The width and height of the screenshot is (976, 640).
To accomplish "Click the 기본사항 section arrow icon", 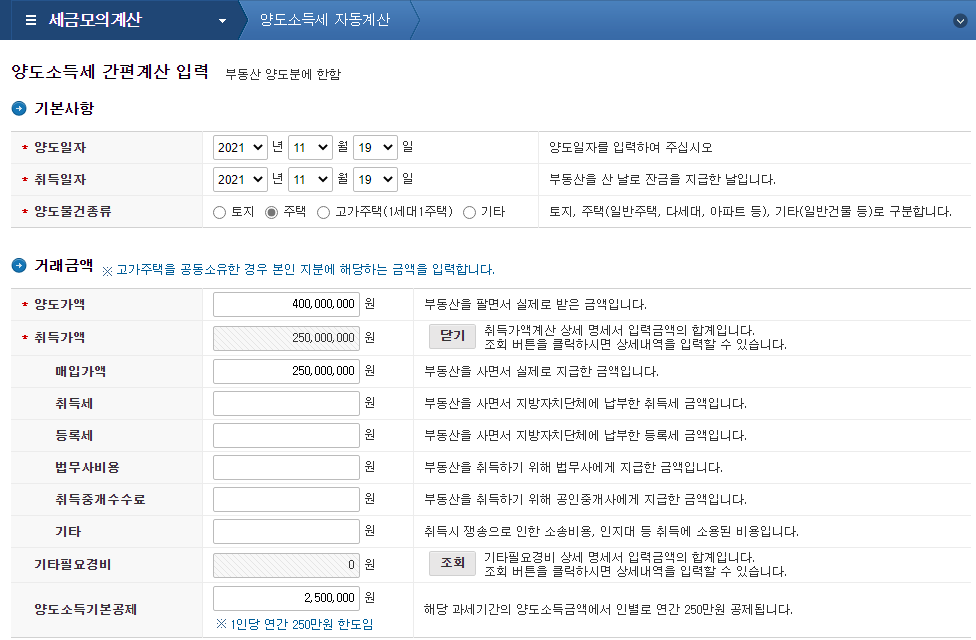I will (x=19, y=108).
